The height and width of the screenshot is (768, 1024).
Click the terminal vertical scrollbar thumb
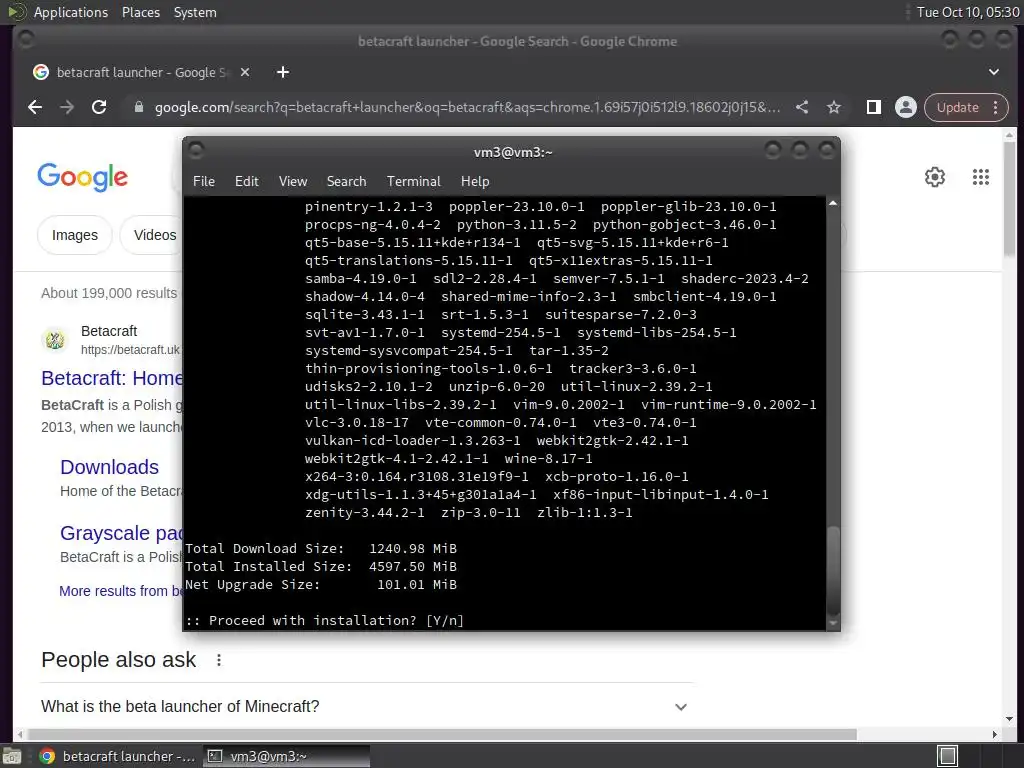(833, 570)
